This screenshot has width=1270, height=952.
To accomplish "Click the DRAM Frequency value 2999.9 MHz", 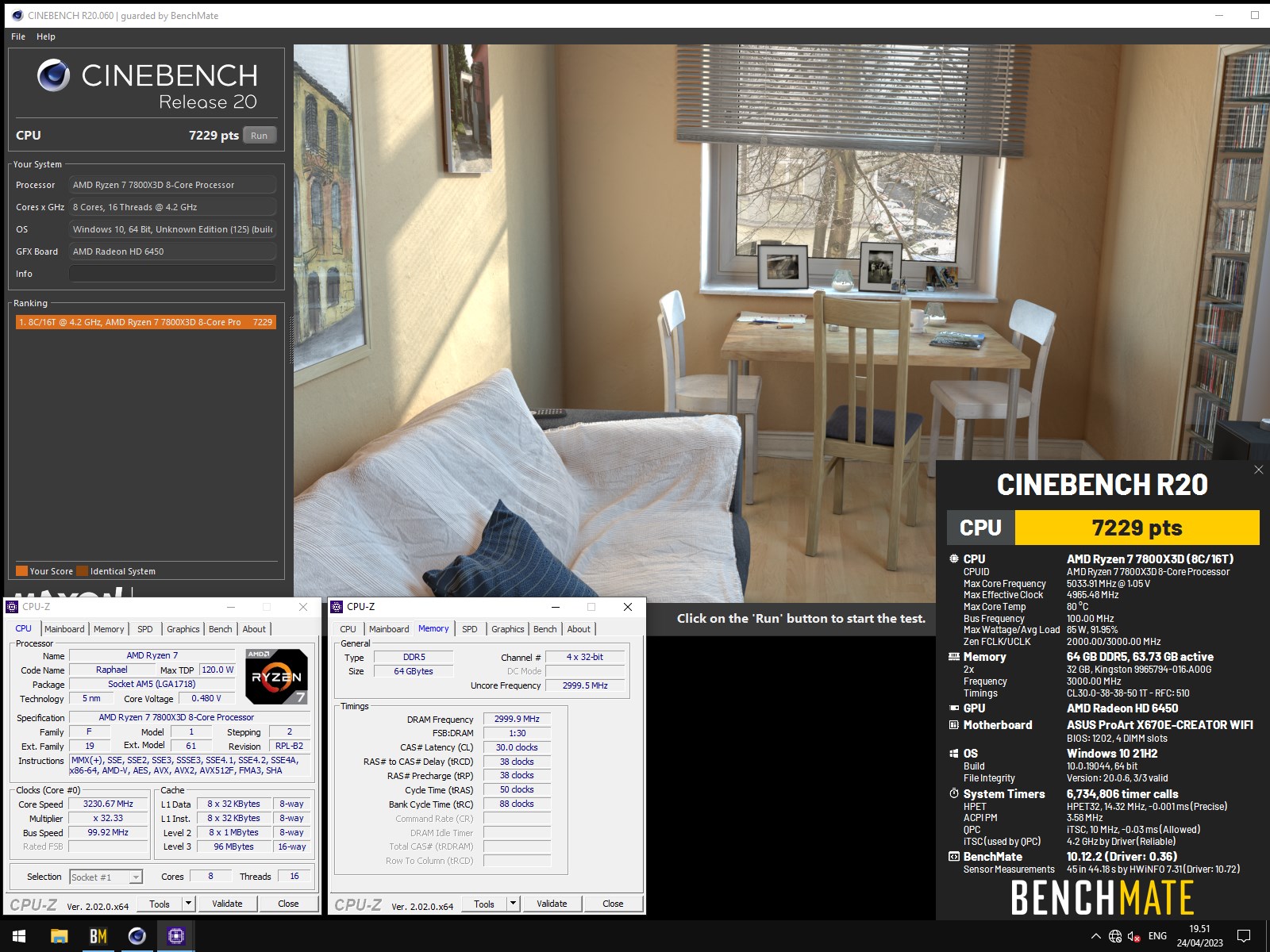I will coord(517,719).
